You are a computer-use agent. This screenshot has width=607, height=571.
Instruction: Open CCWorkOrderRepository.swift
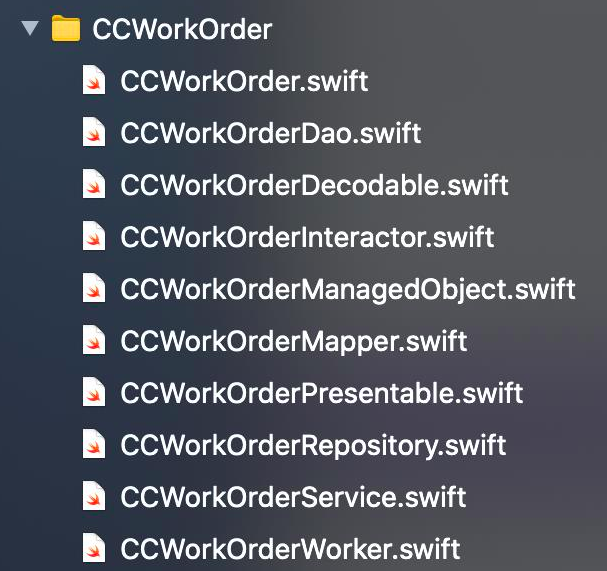313,445
